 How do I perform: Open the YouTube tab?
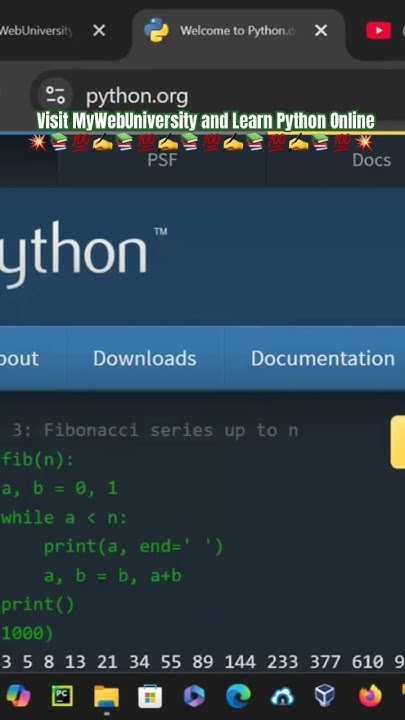pos(378,31)
